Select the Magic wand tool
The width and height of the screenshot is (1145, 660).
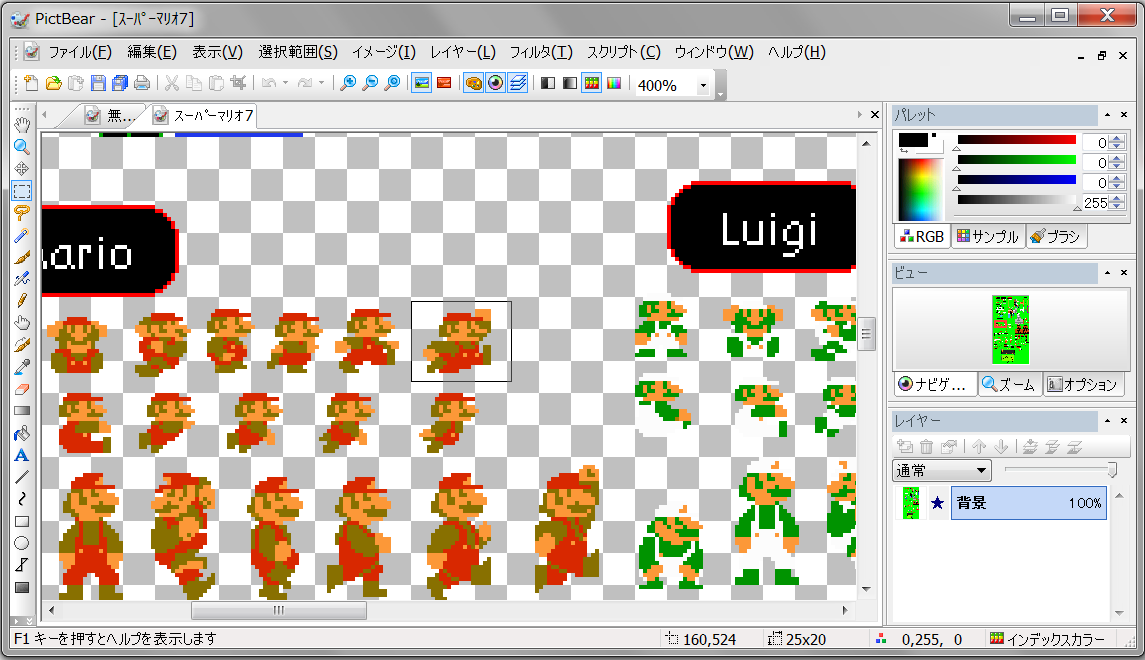pos(22,235)
